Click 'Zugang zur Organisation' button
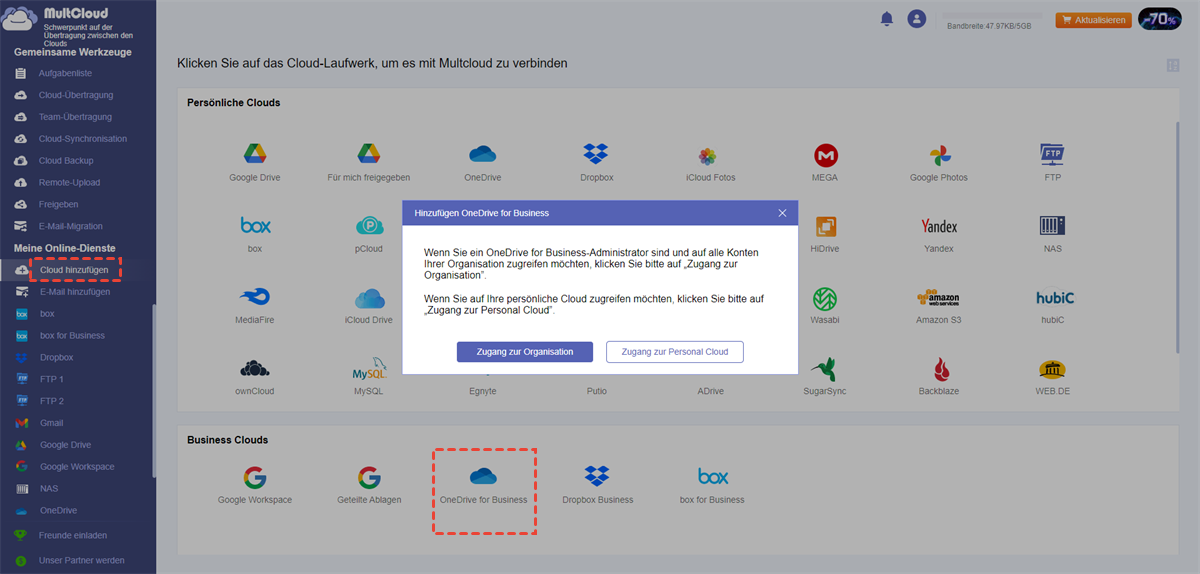This screenshot has height=574, width=1200. 525,352
